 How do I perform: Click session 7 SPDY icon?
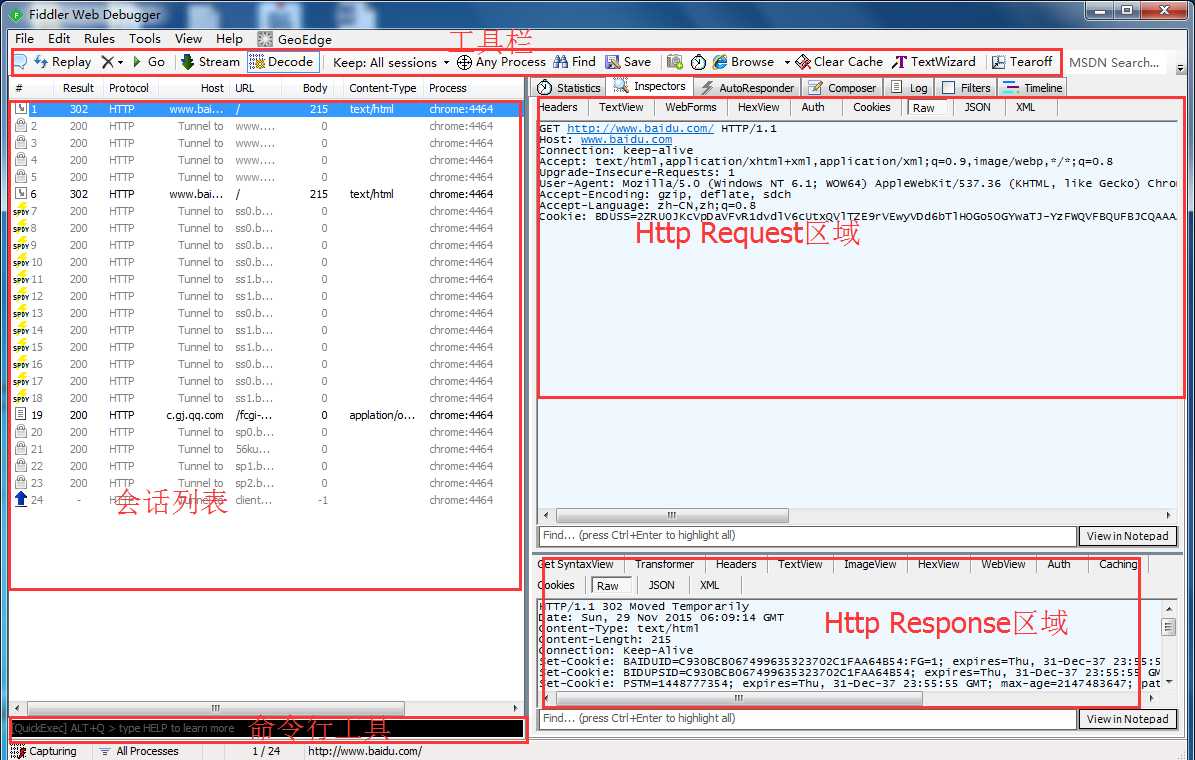click(x=21, y=210)
